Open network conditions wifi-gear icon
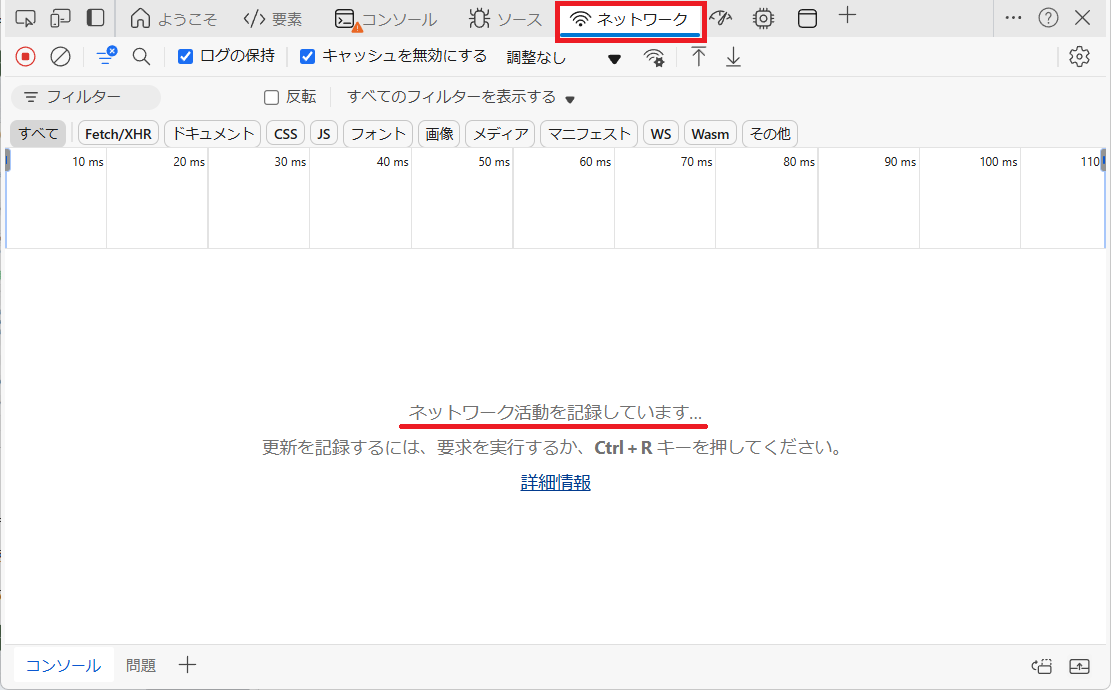The image size is (1111, 690). pyautogui.click(x=654, y=58)
